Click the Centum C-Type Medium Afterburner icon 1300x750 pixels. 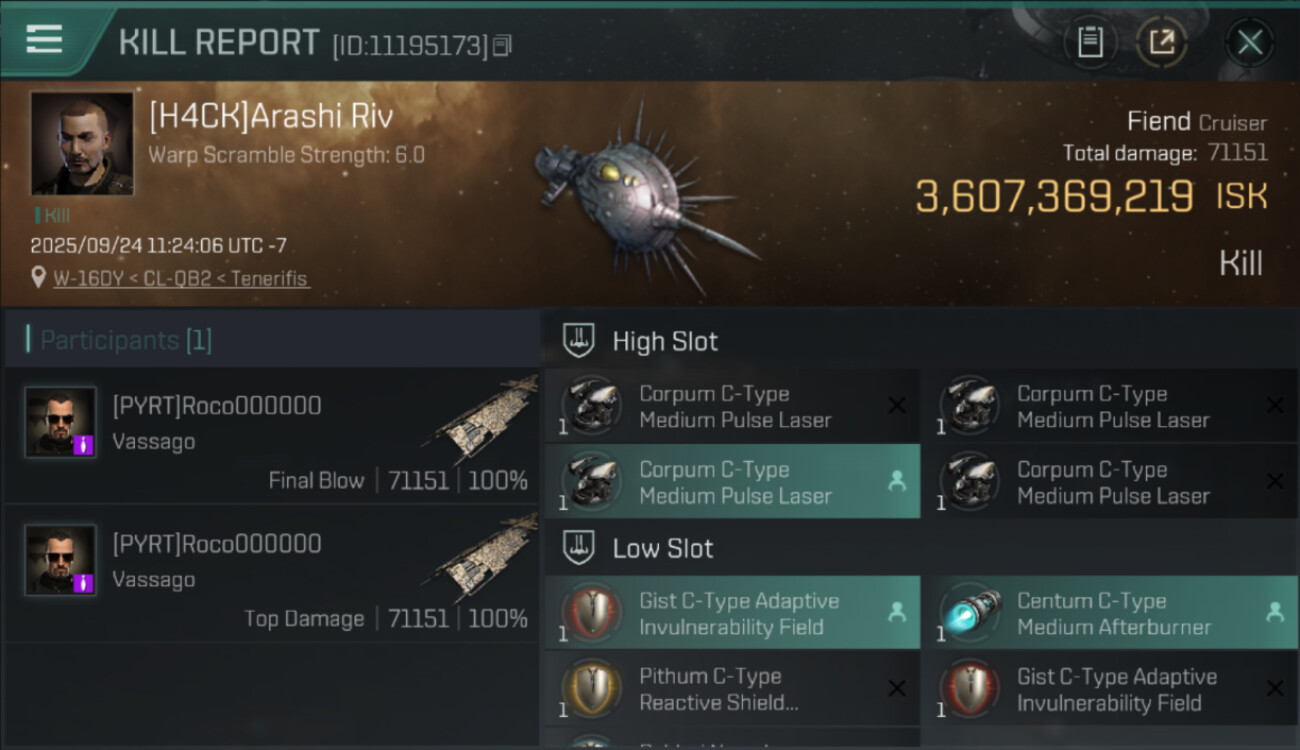(970, 613)
